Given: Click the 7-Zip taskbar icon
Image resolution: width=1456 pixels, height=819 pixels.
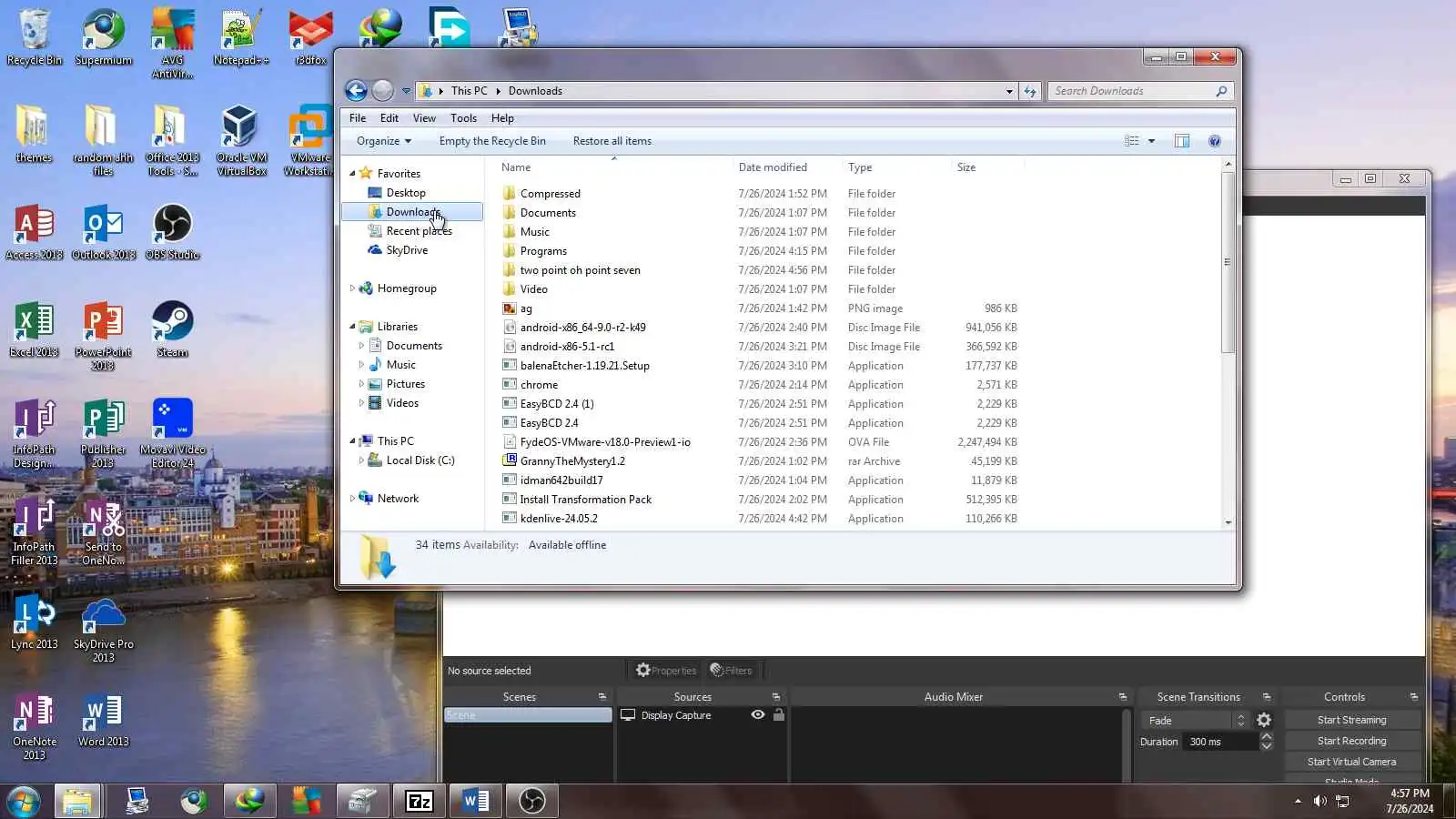Looking at the screenshot, I should pyautogui.click(x=419, y=801).
